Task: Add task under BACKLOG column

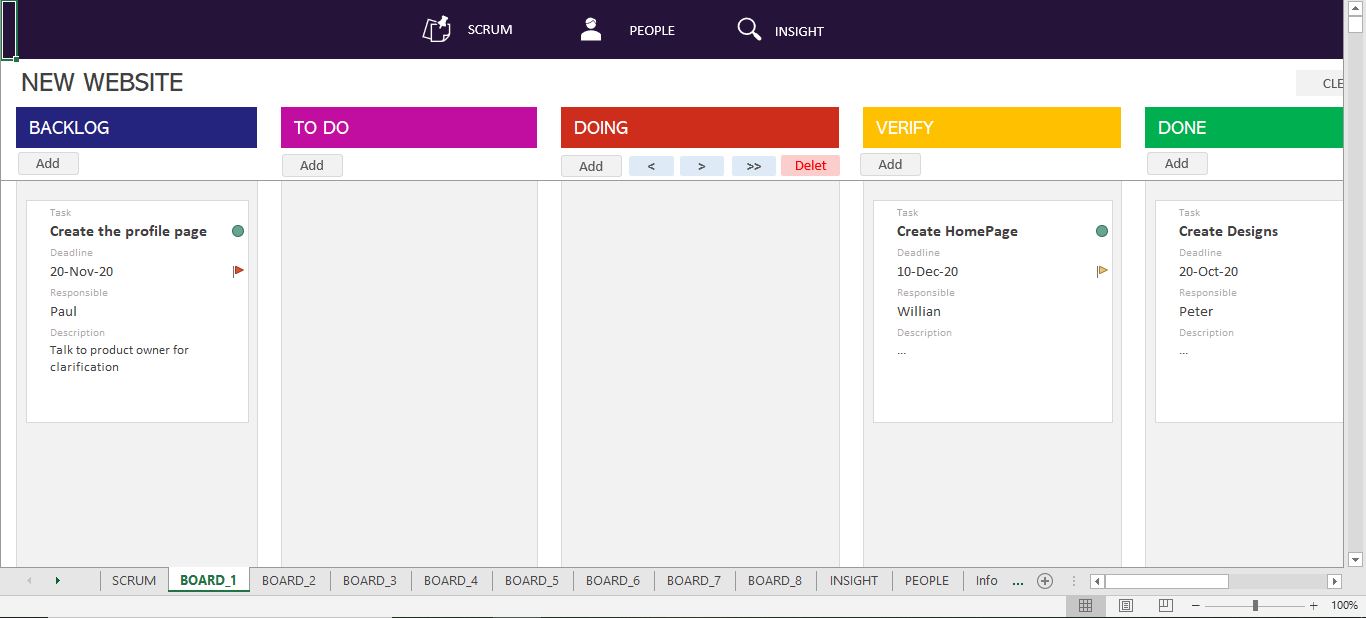Action: point(48,164)
